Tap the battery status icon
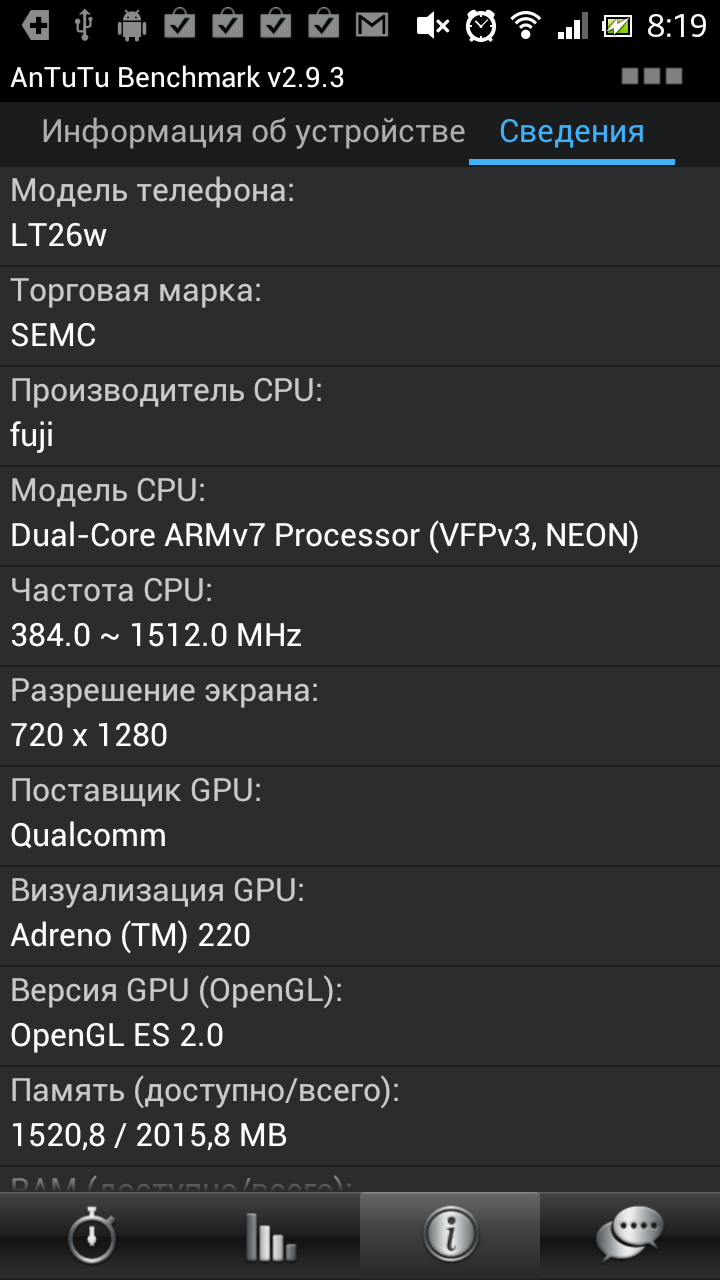Viewport: 720px width, 1280px height. point(618,24)
